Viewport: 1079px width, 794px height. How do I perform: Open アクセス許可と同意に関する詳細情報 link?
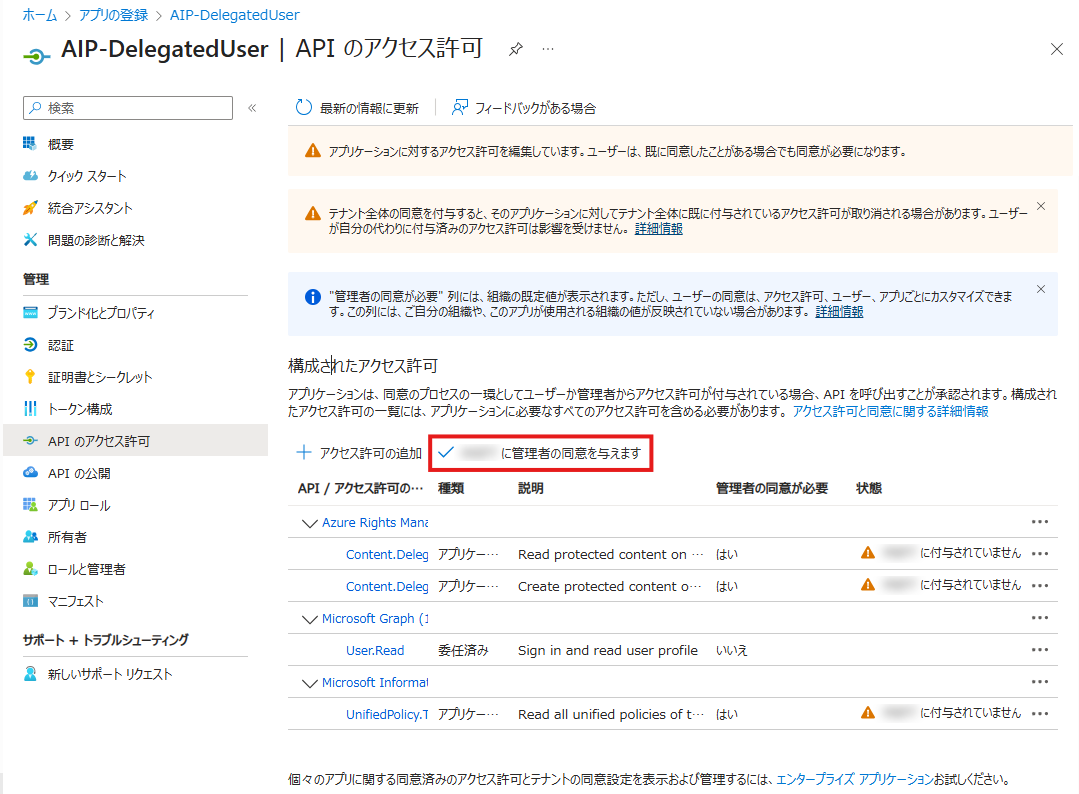(890, 411)
